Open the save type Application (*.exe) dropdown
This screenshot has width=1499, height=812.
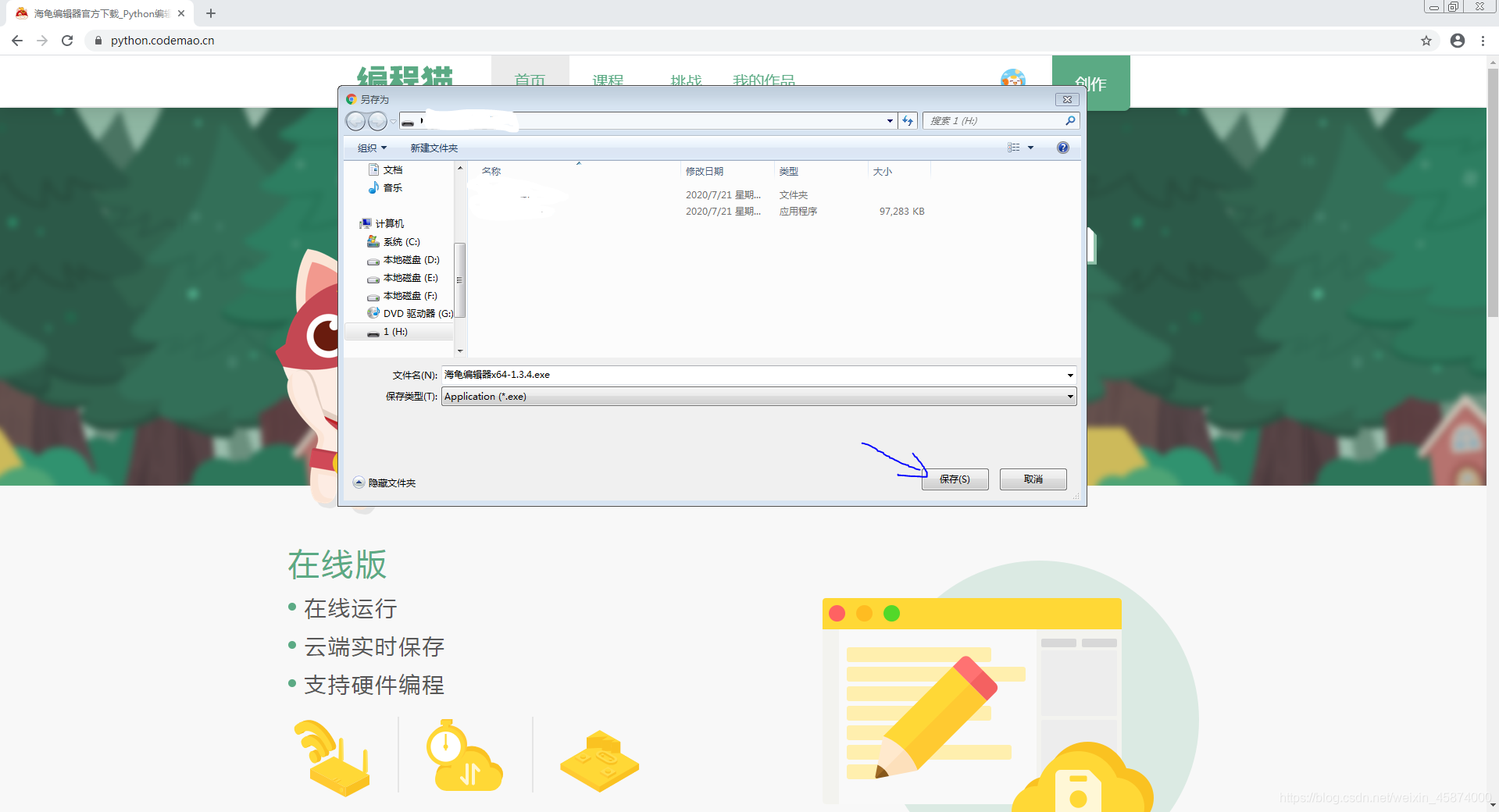[758, 397]
